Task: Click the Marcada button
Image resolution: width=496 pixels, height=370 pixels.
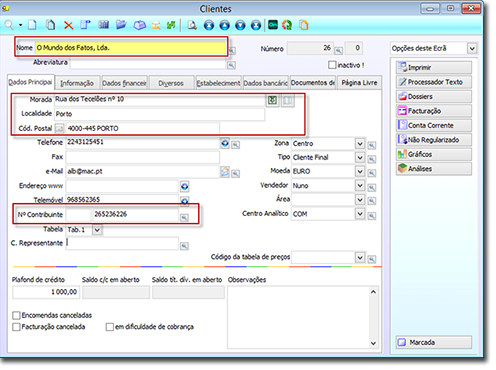Action: point(434,342)
